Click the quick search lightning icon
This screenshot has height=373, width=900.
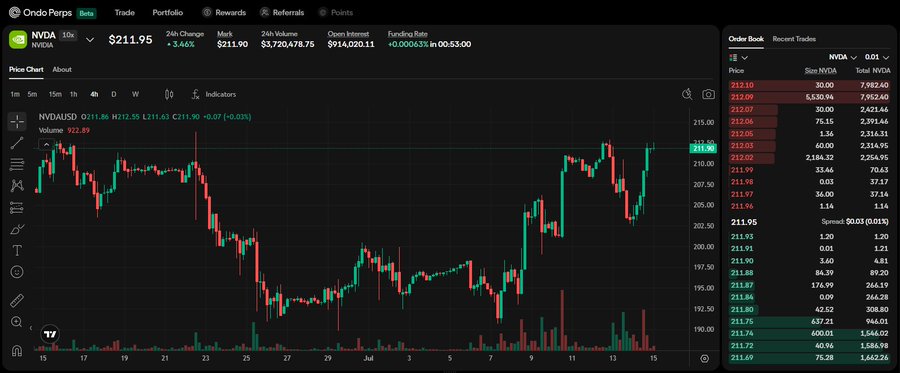pos(688,94)
